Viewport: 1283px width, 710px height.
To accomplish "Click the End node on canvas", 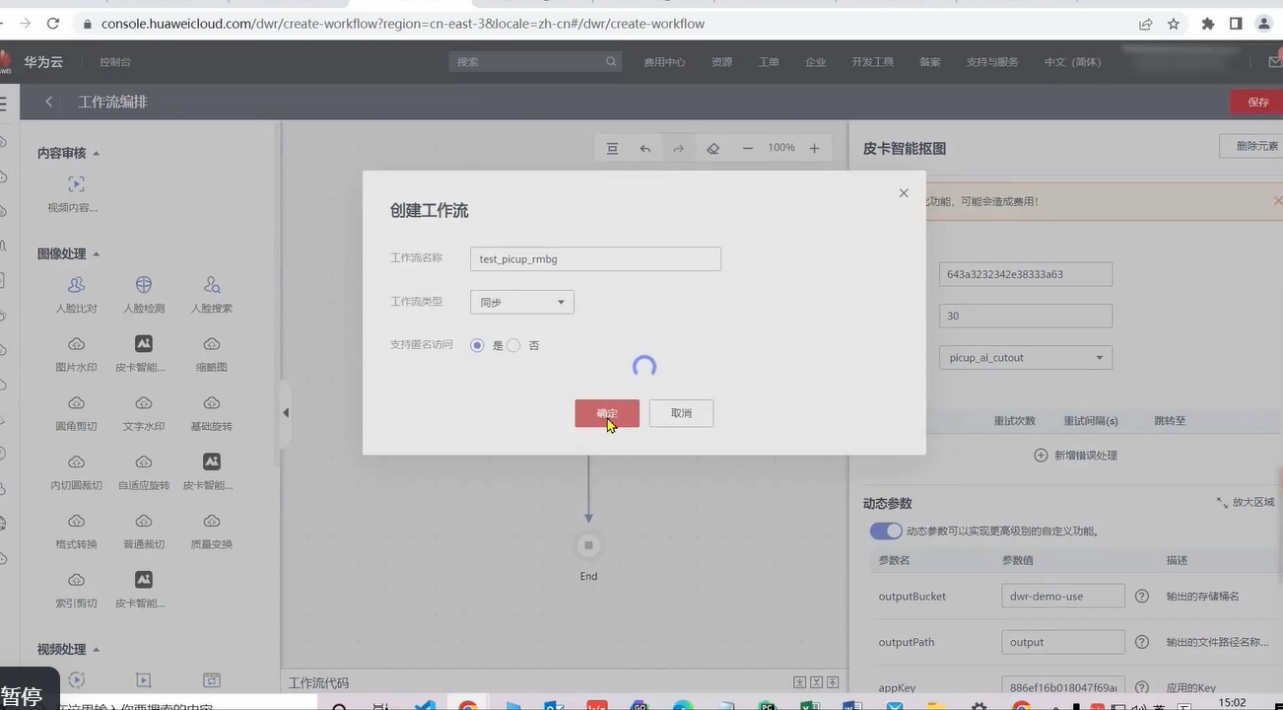I will [x=588, y=545].
